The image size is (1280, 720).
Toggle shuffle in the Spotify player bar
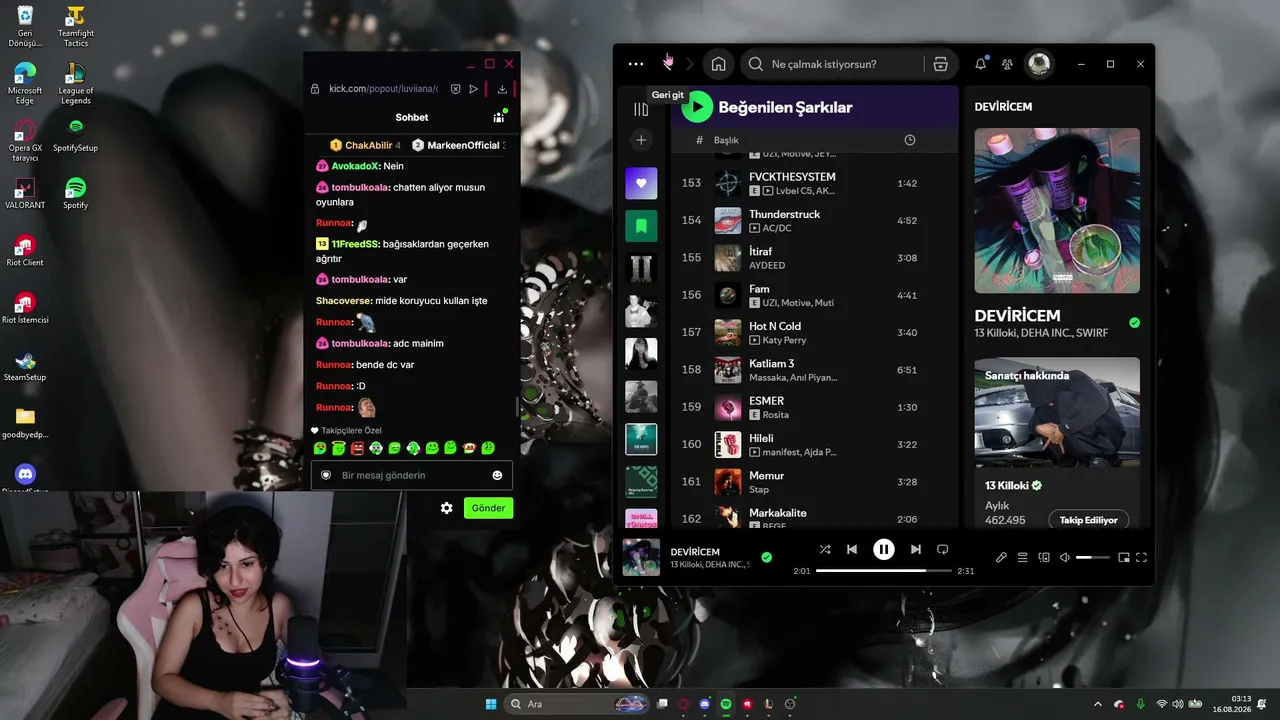[825, 549]
